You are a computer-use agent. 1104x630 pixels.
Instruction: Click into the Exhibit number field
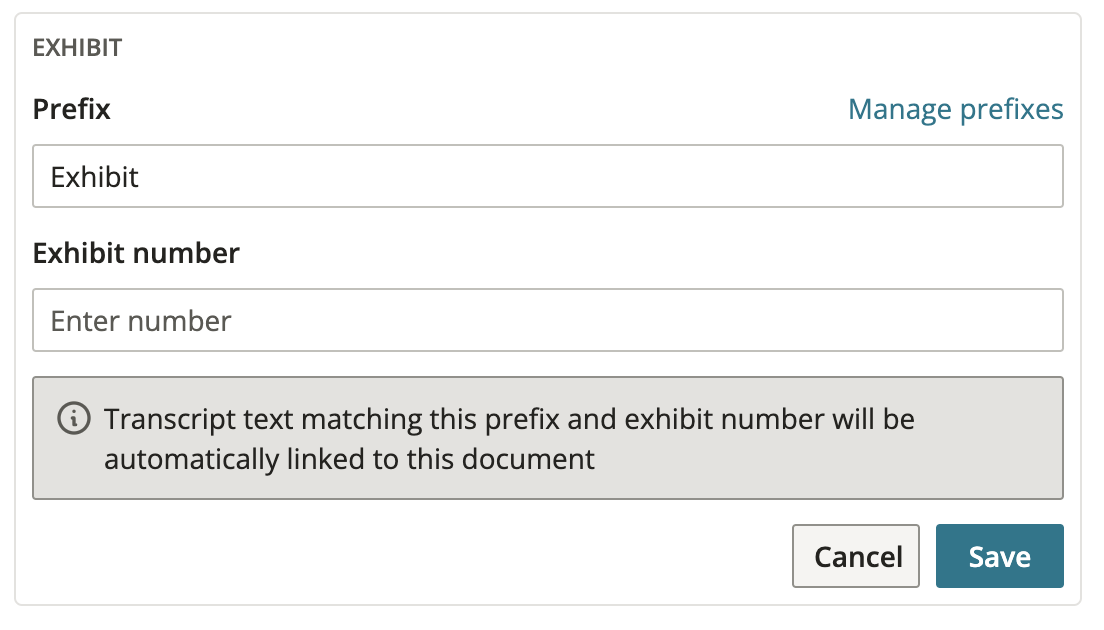[547, 321]
